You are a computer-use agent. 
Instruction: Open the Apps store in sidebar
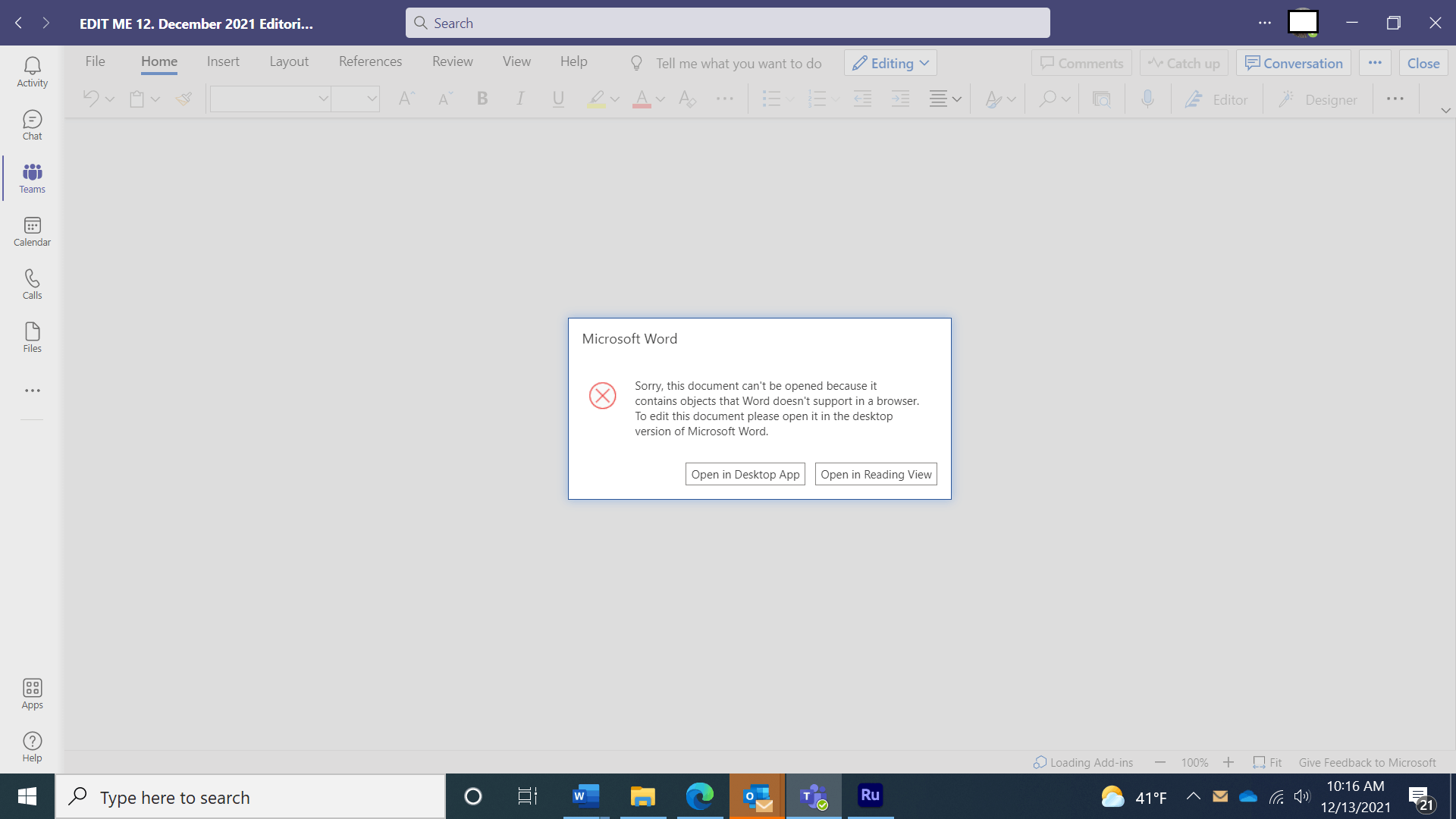coord(32,694)
